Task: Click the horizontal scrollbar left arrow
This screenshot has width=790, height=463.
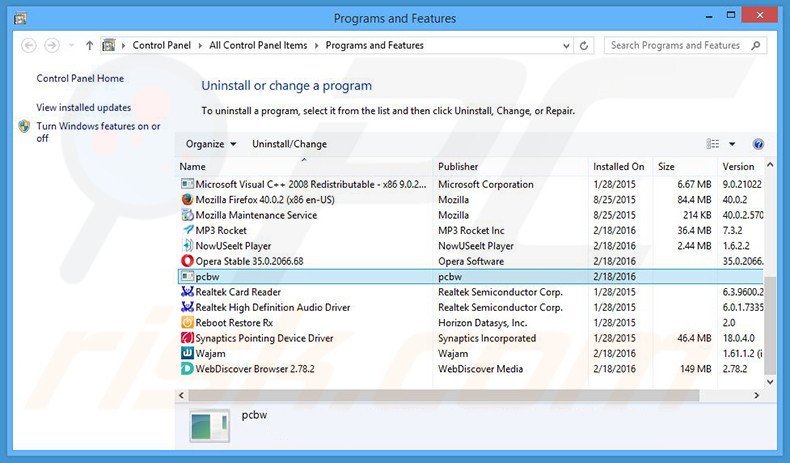Action: coord(181,395)
